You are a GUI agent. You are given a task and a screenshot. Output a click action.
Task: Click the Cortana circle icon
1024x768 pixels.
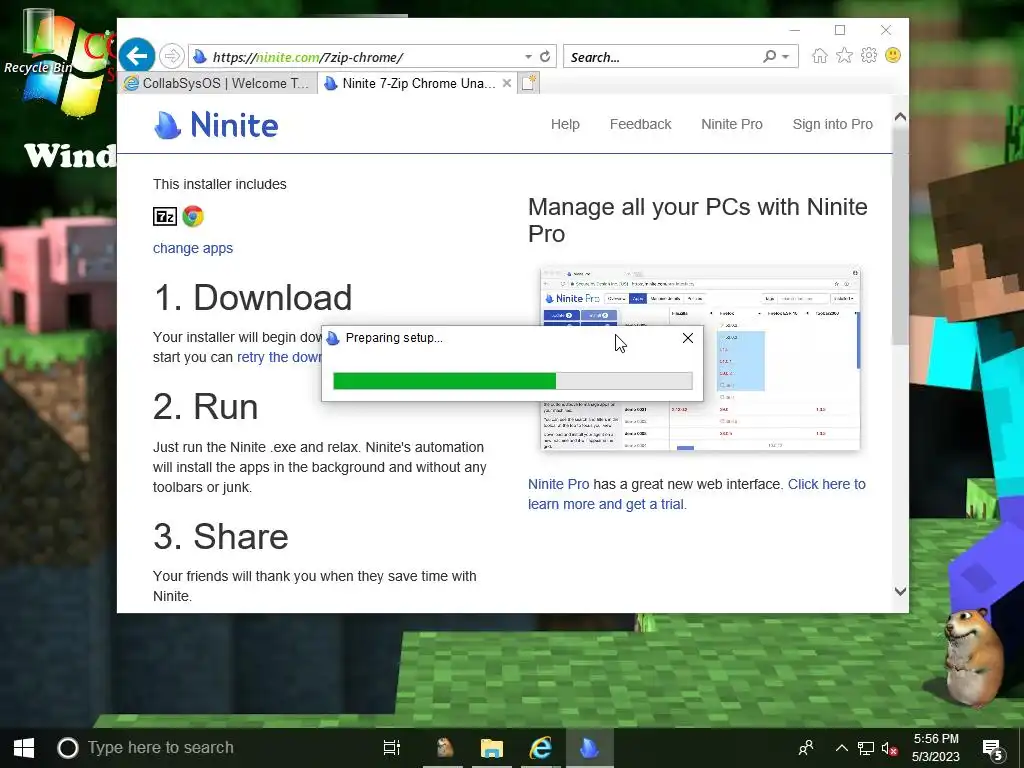(68, 748)
